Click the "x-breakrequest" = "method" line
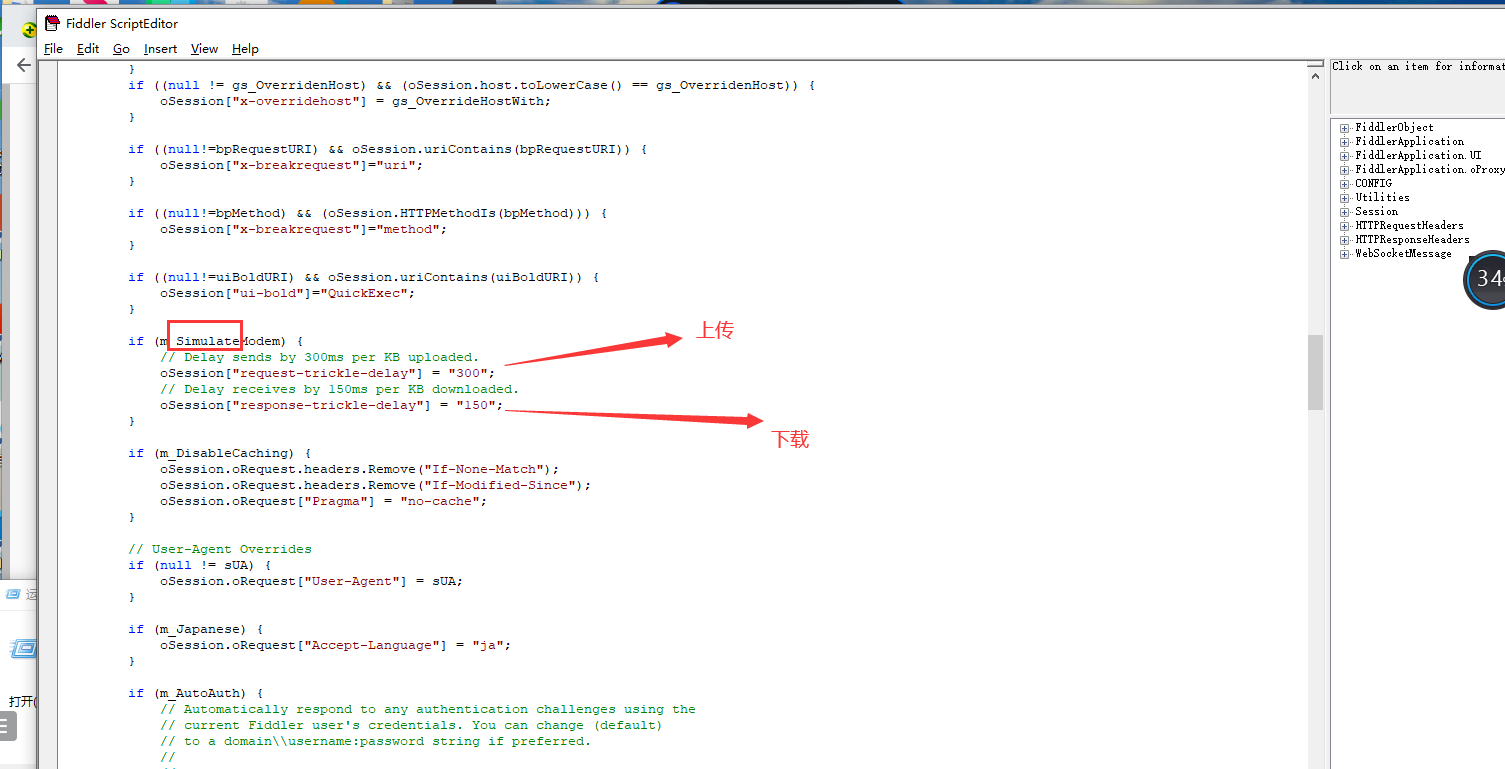The image size is (1505, 769). 303,229
